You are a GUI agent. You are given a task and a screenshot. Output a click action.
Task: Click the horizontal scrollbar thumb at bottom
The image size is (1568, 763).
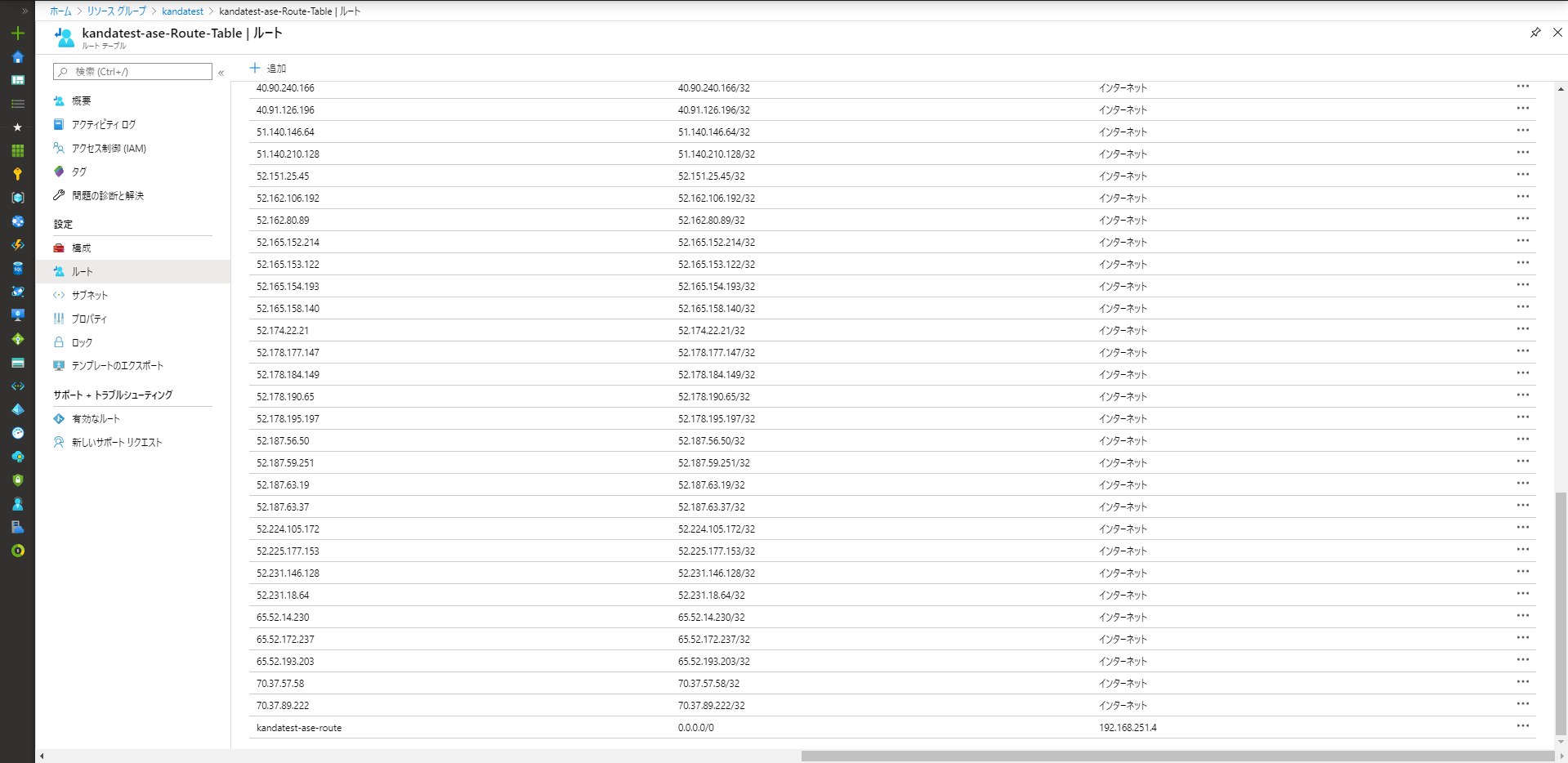[x=1177, y=756]
